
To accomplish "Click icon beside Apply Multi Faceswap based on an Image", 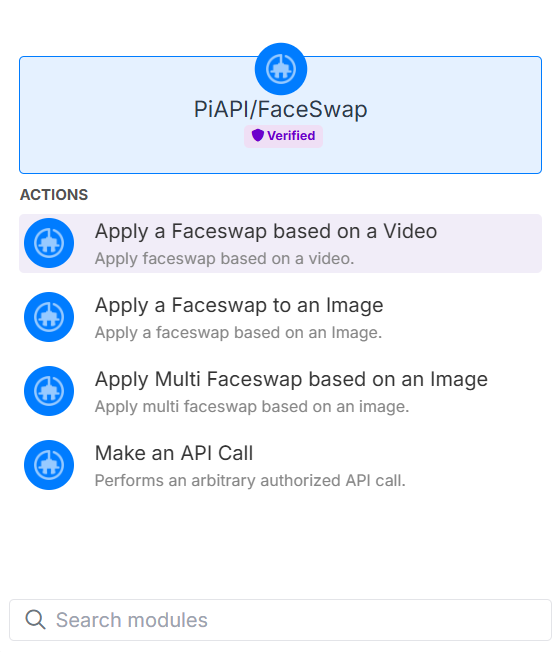I will point(49,391).
